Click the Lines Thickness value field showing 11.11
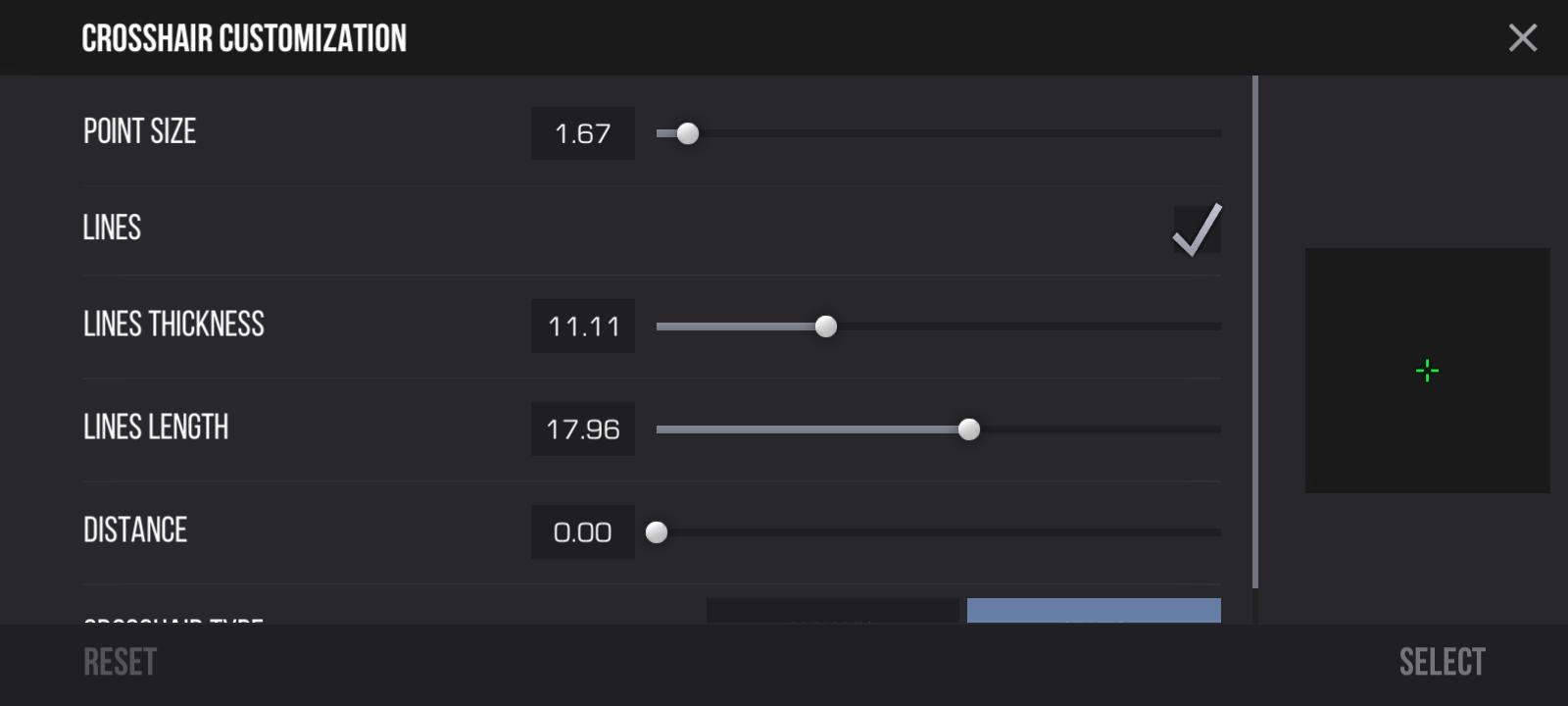 click(581, 327)
